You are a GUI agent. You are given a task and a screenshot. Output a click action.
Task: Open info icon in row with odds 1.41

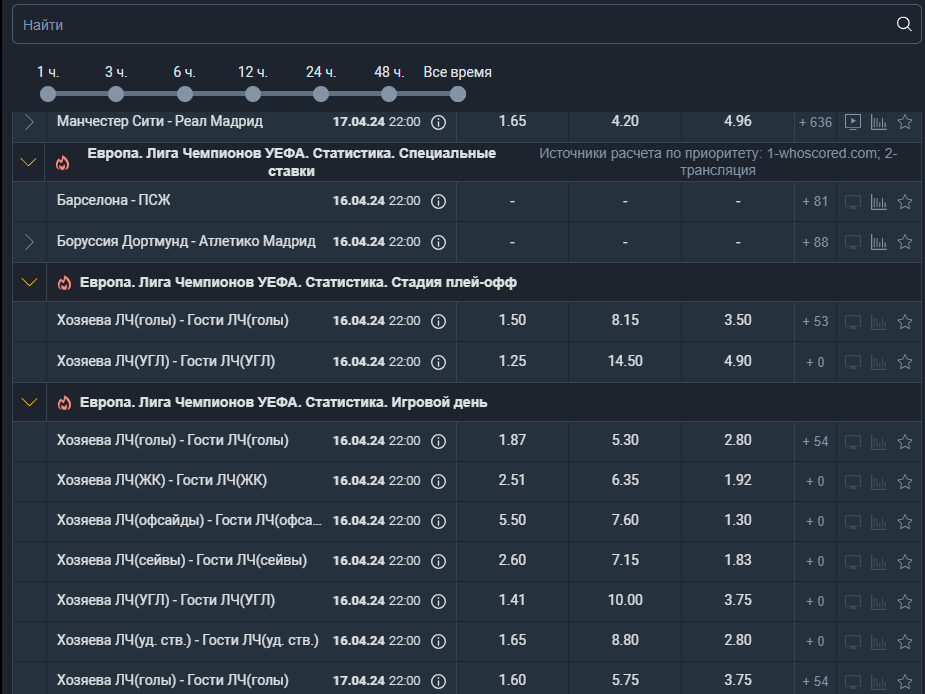point(438,601)
